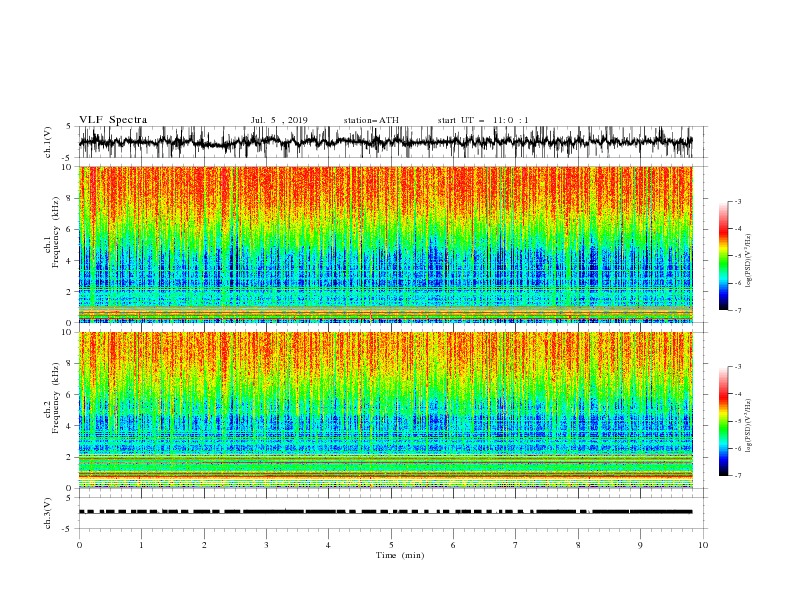
Task: Click the "-7" tick on ch.2 colorbar
Action: coord(737,476)
